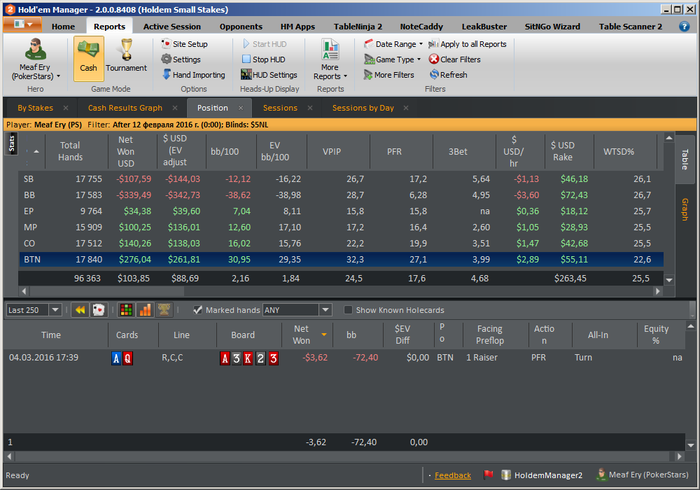Image resolution: width=700 pixels, height=490 pixels.
Task: Close the Position report tab
Action: click(241, 108)
